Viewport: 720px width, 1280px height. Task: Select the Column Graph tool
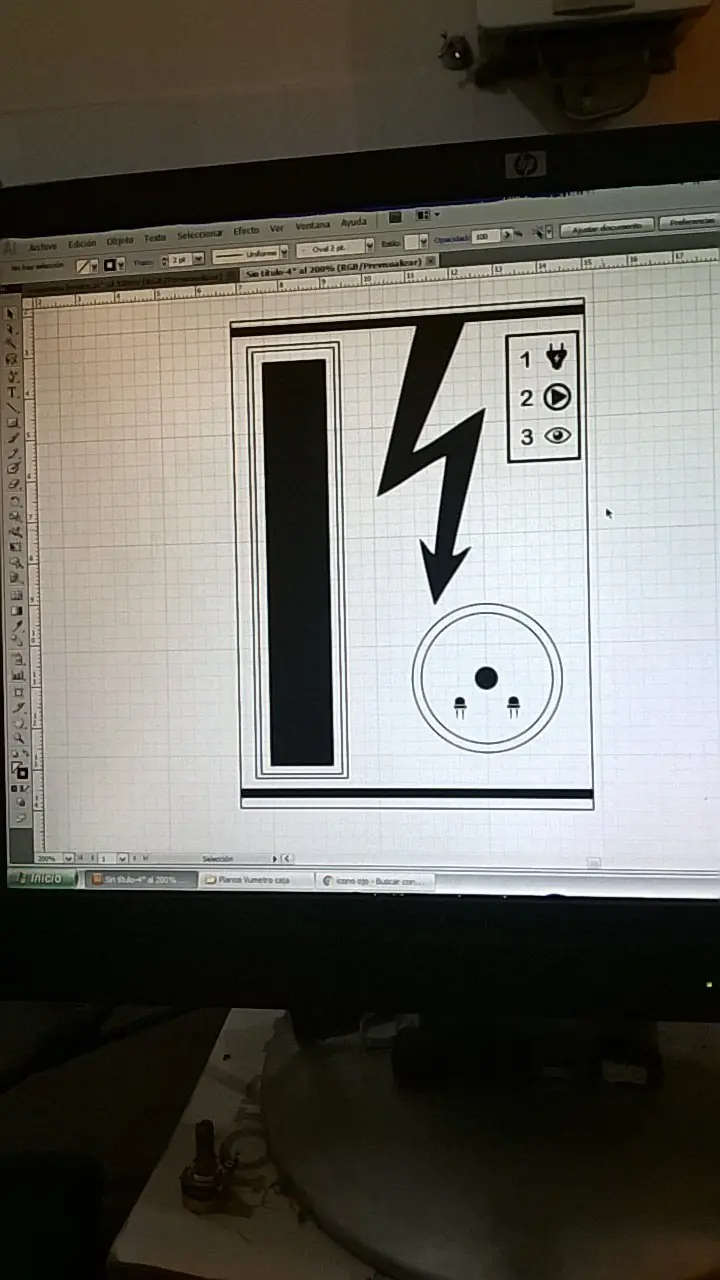tap(18, 674)
